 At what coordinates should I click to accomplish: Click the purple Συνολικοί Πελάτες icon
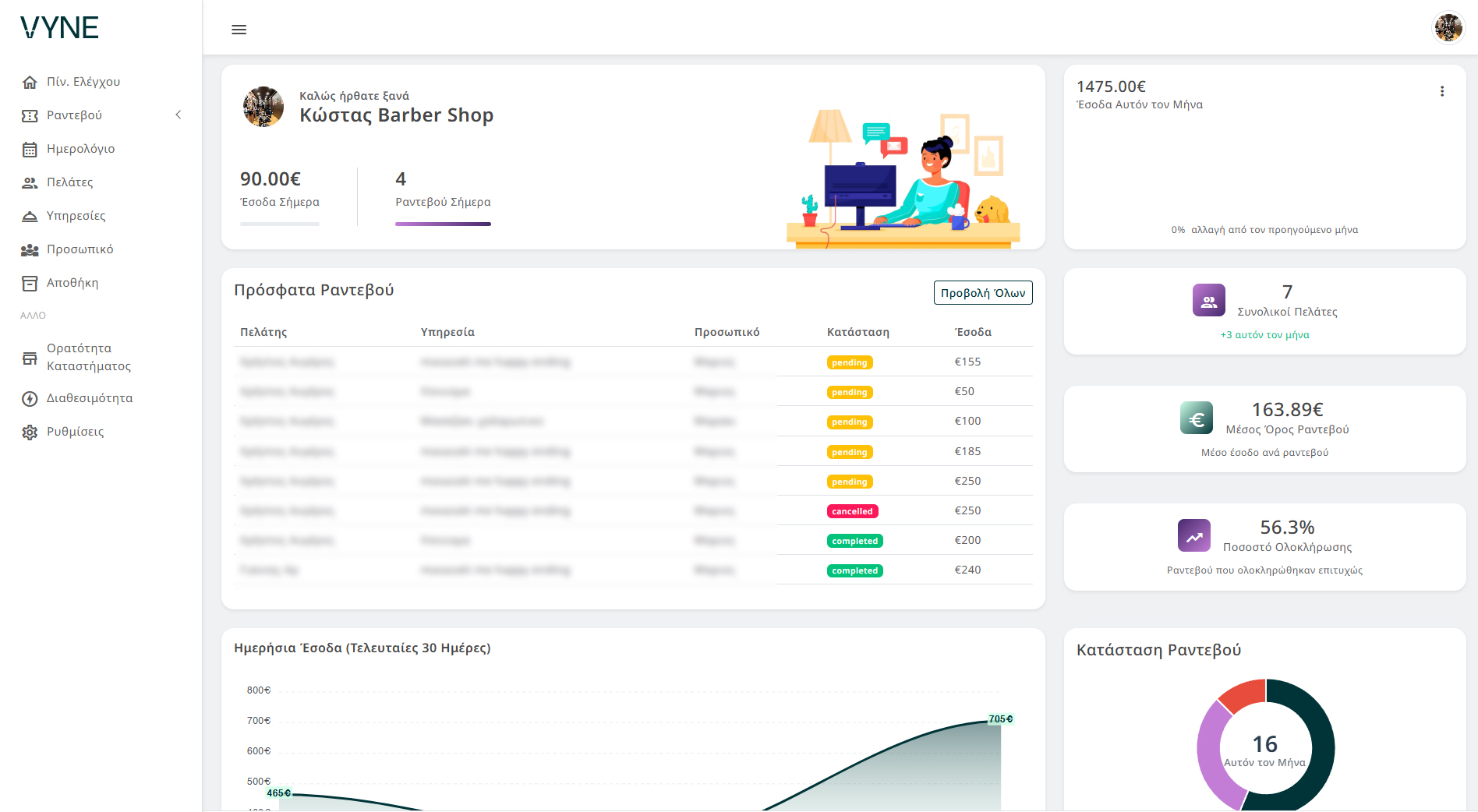(1208, 301)
